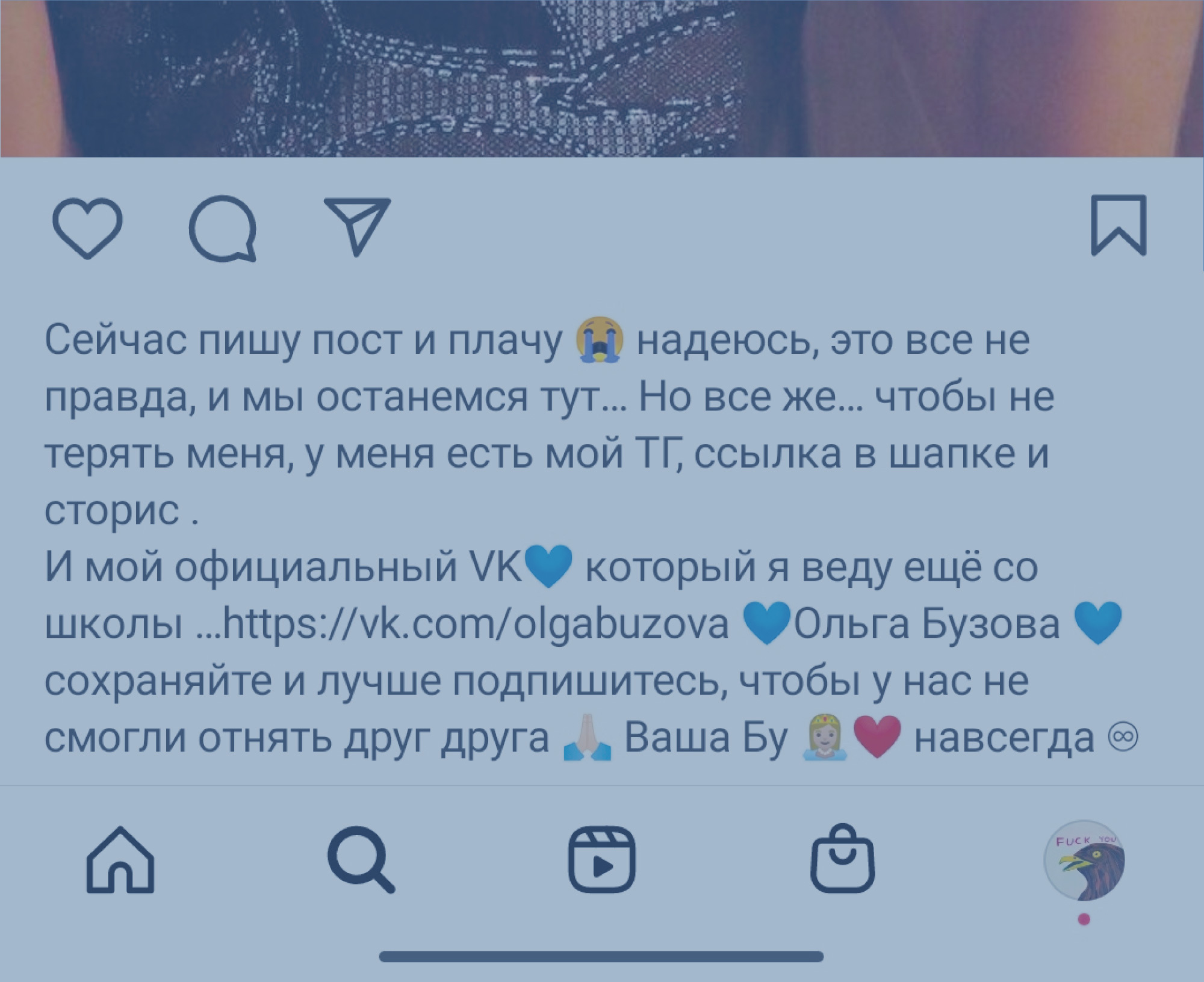Open the Search tab
The width and height of the screenshot is (1204, 982).
point(361,860)
